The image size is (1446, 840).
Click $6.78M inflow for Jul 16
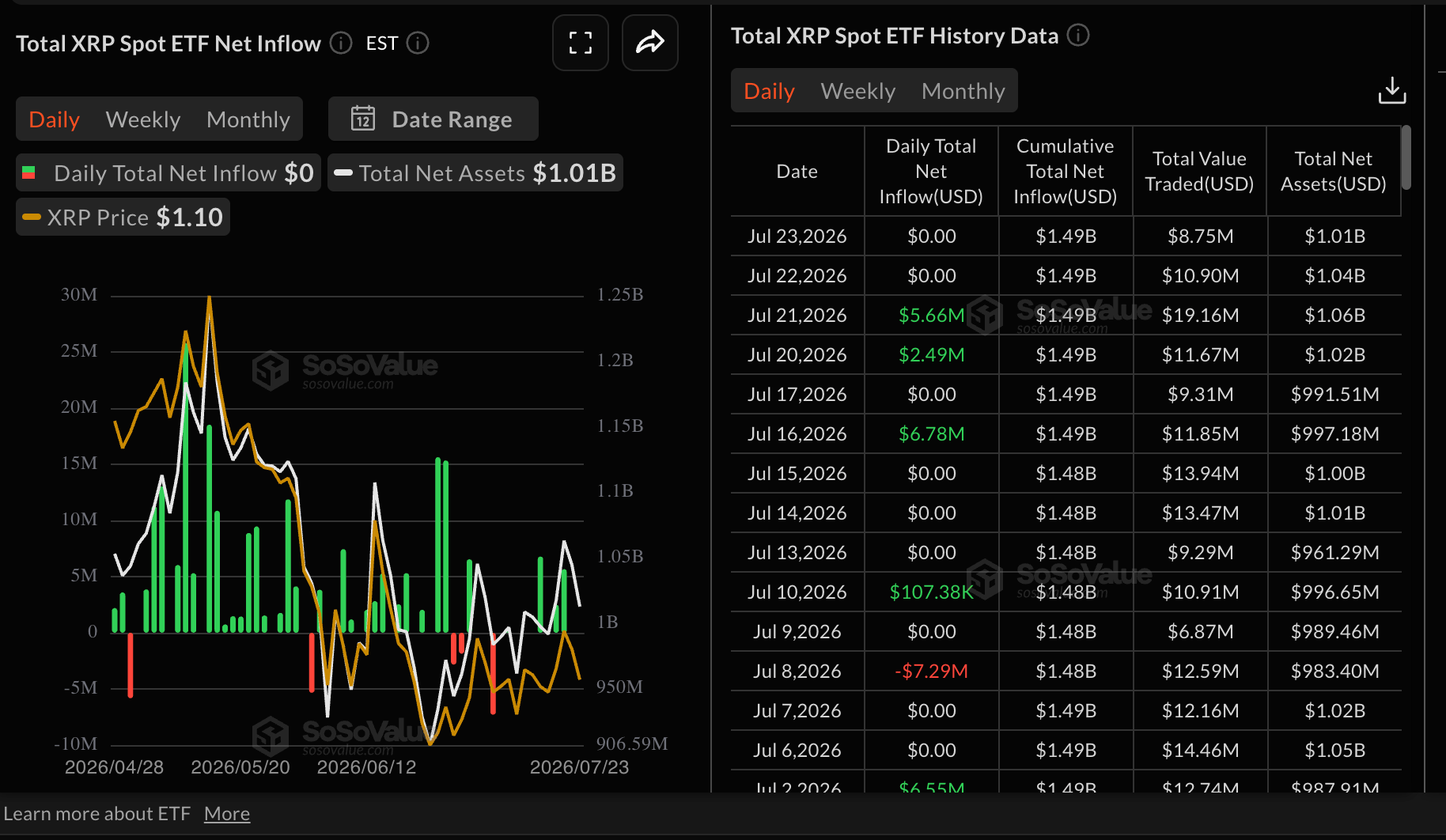[x=932, y=433]
